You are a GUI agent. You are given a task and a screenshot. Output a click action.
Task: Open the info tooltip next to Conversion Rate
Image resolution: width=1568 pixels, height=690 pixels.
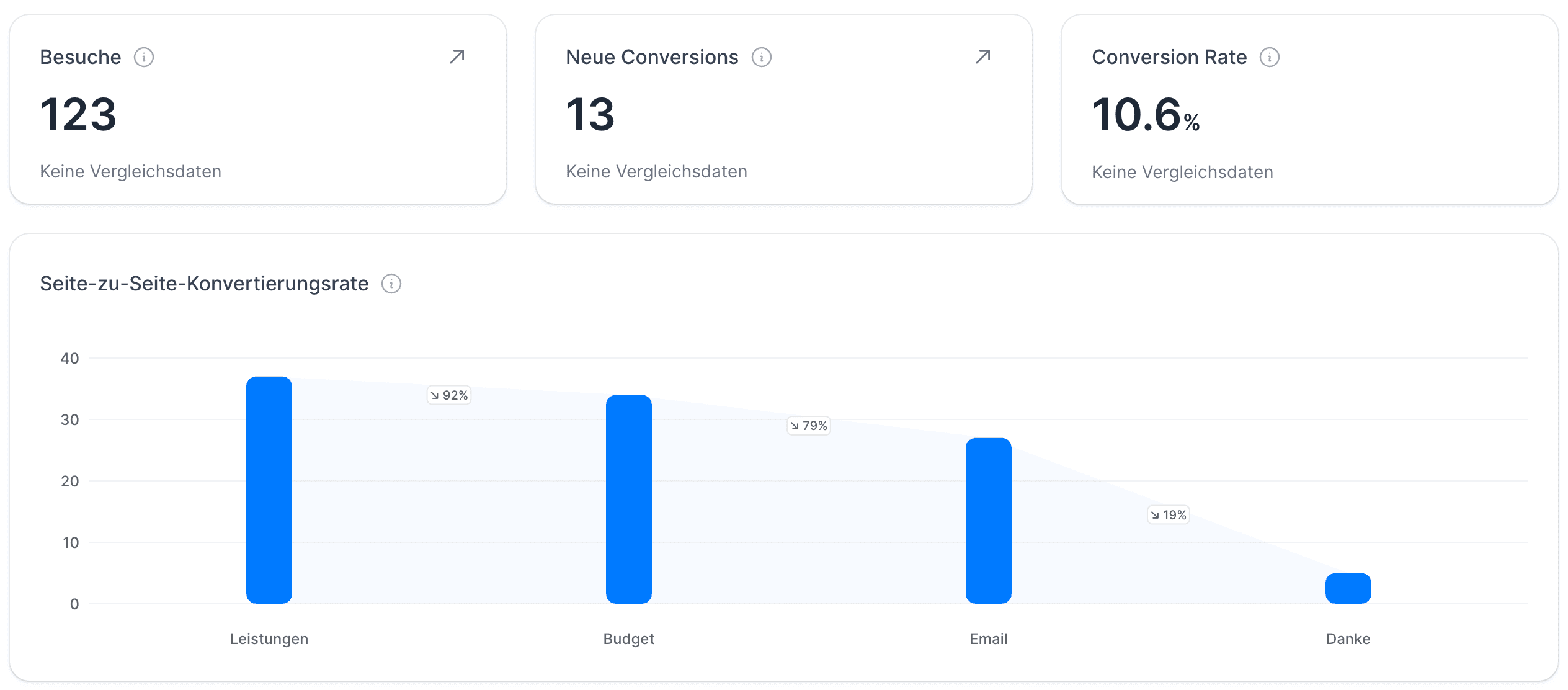[x=1270, y=56]
